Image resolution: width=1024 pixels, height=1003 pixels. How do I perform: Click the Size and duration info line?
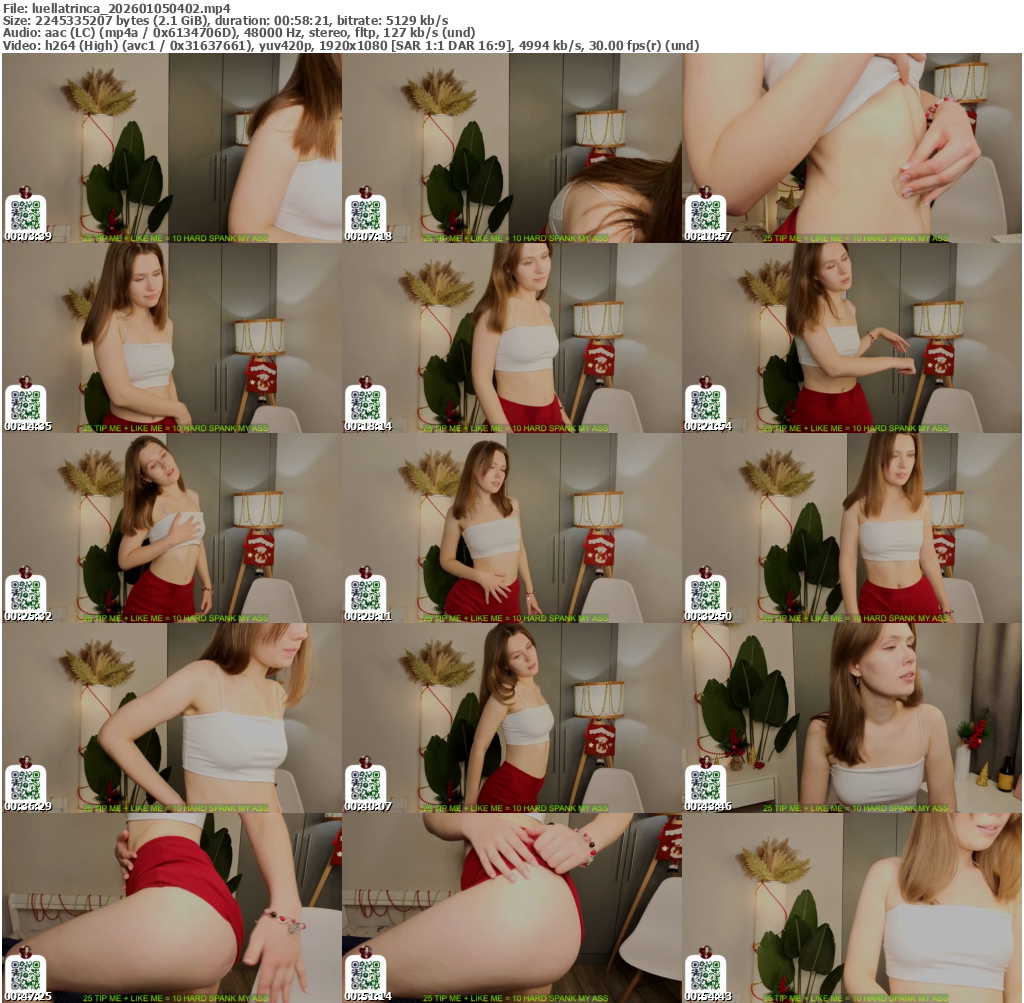[x=225, y=20]
